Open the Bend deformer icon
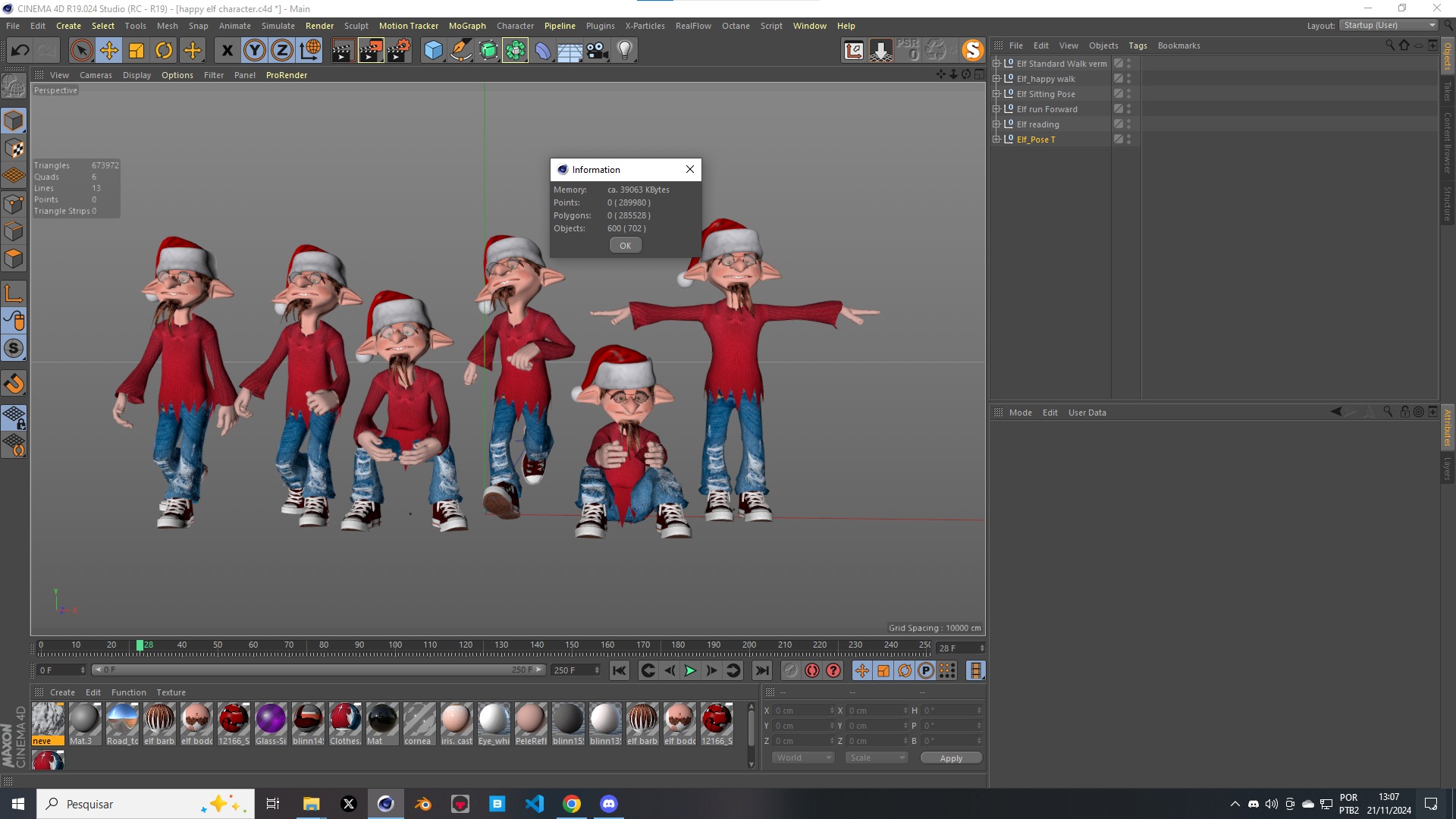 (543, 51)
